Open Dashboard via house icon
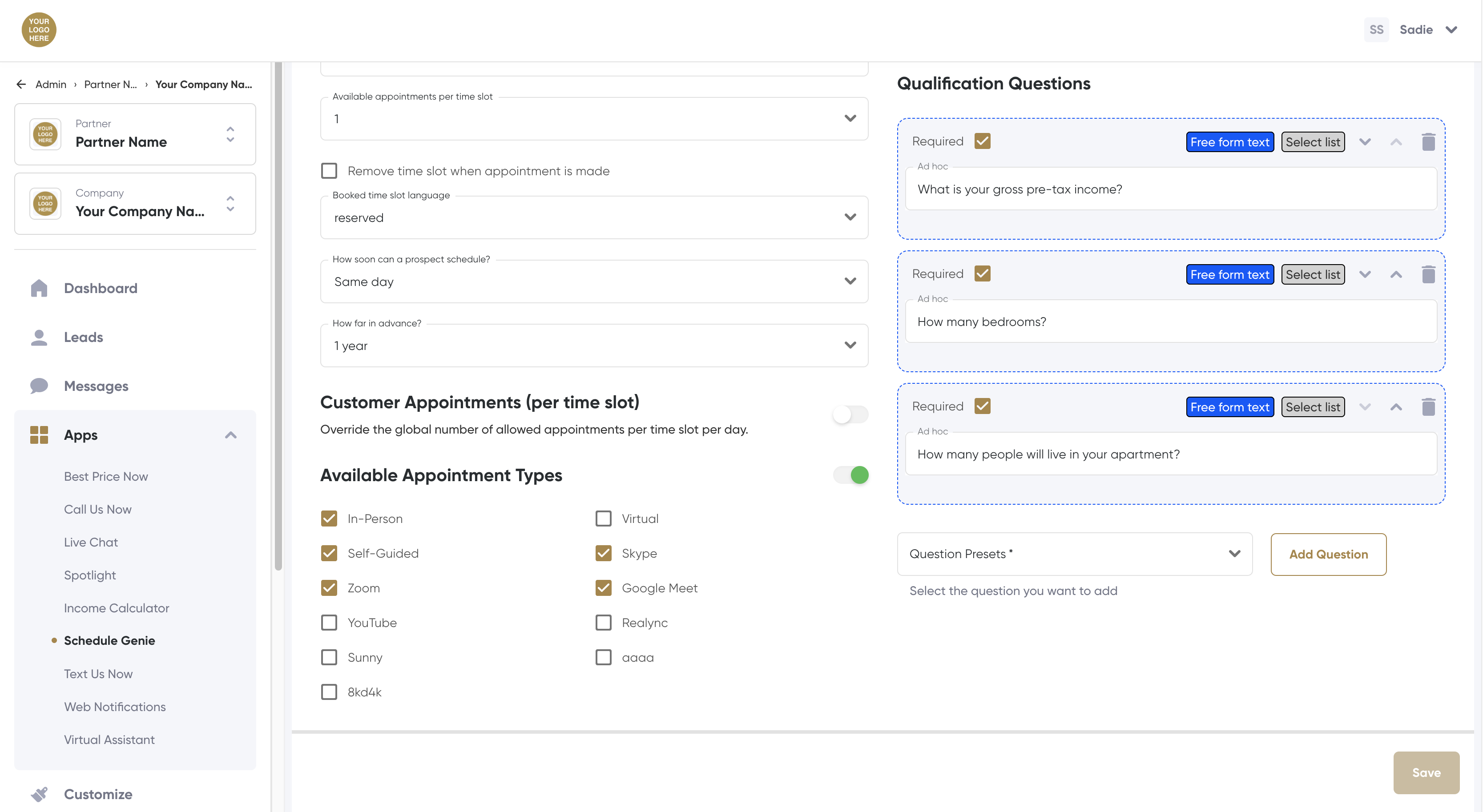Screen dimensions: 1483x812 point(39,288)
